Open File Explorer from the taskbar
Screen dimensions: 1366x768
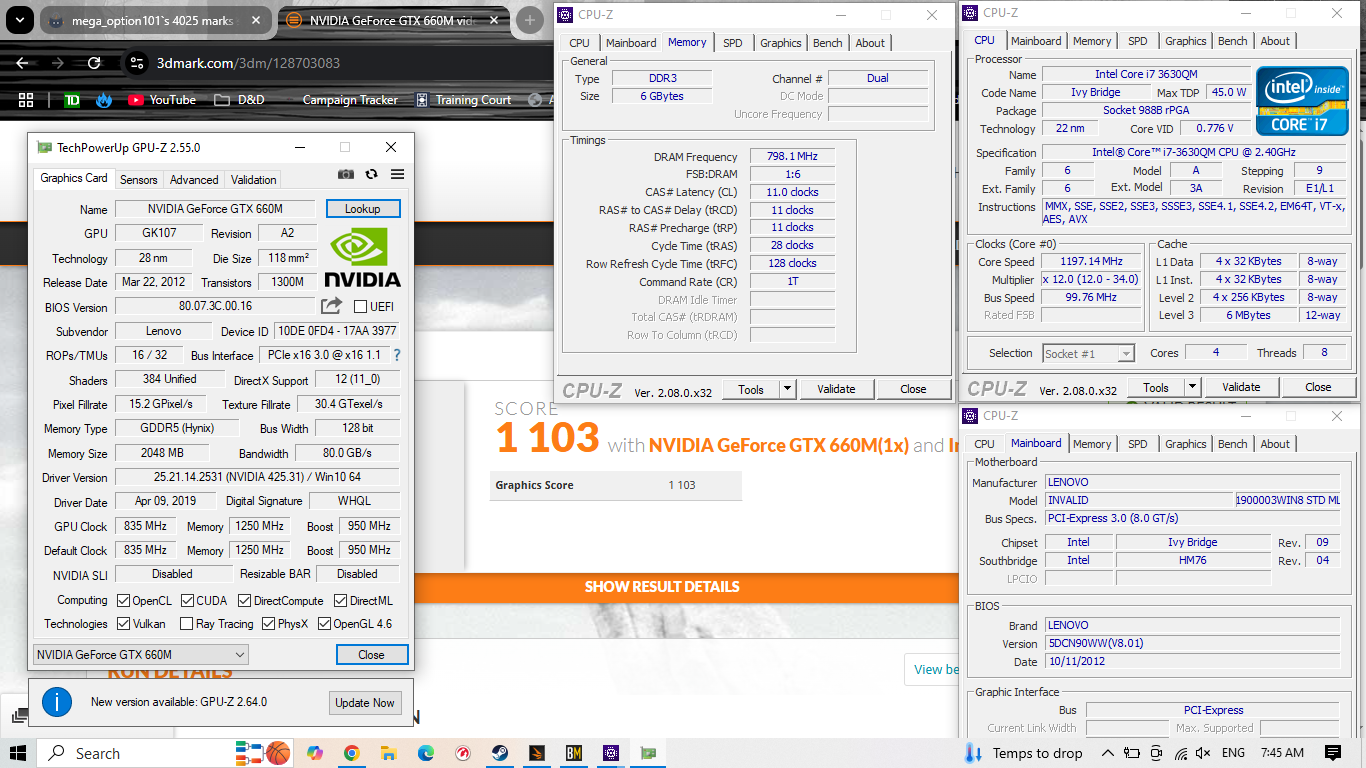(x=388, y=753)
